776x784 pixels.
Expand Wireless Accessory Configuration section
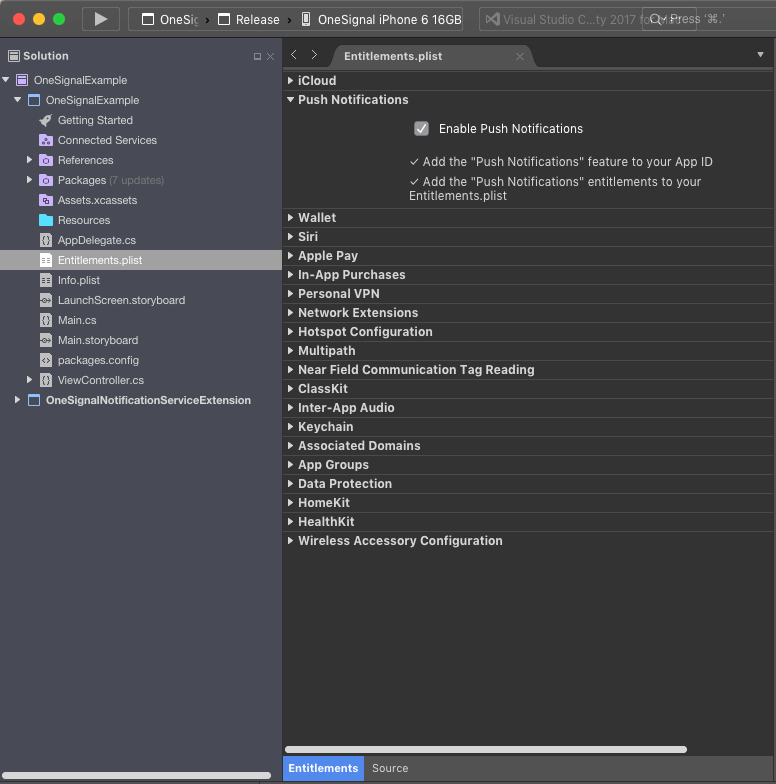290,540
